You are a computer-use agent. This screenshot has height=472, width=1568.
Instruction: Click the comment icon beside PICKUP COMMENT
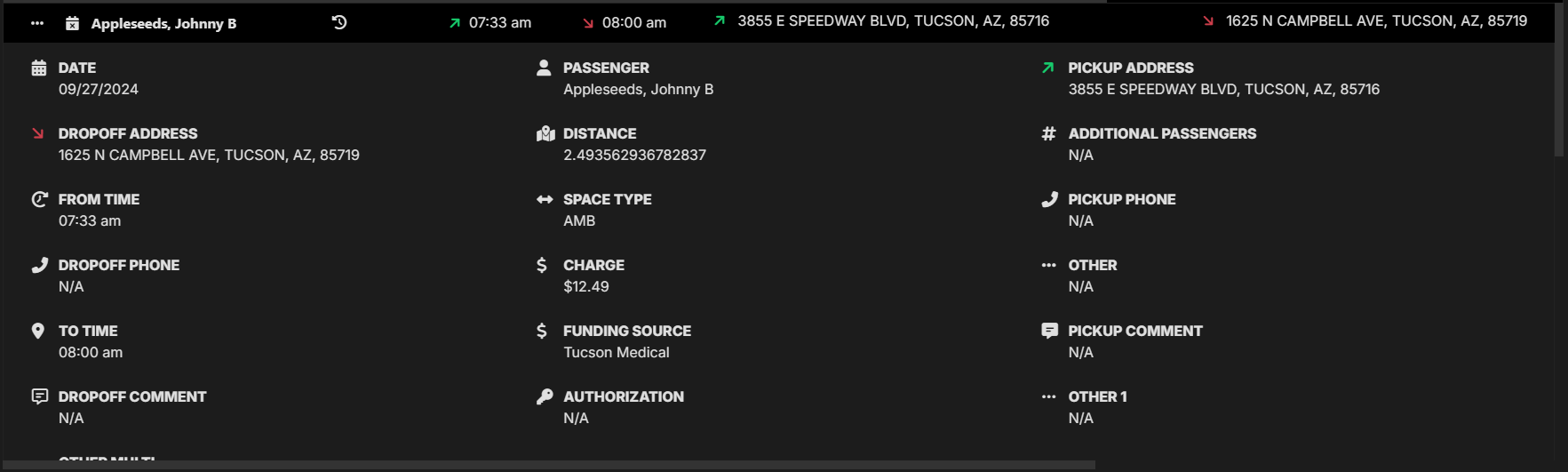[x=1049, y=331]
